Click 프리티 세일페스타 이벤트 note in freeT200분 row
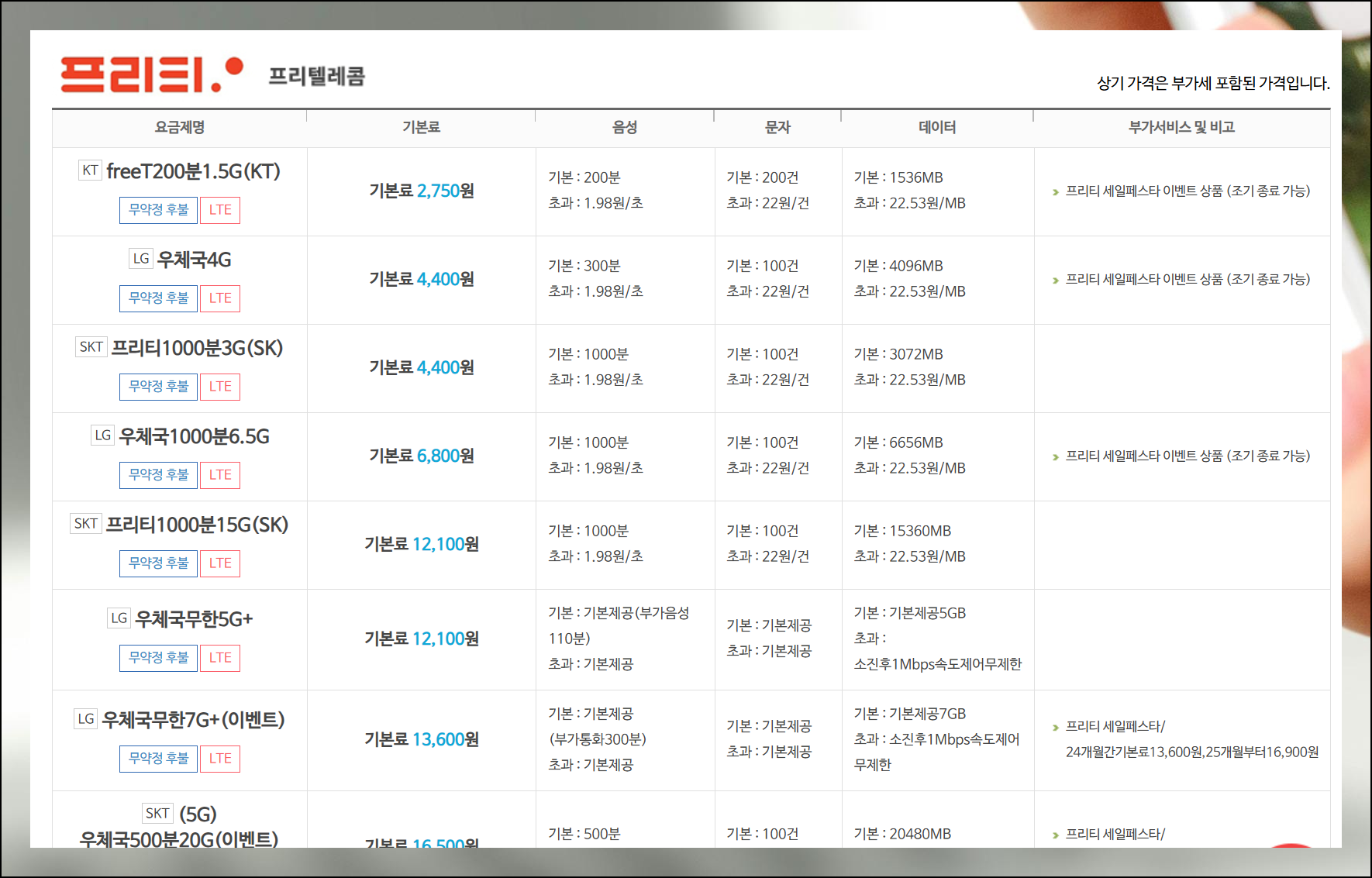 point(1188,191)
